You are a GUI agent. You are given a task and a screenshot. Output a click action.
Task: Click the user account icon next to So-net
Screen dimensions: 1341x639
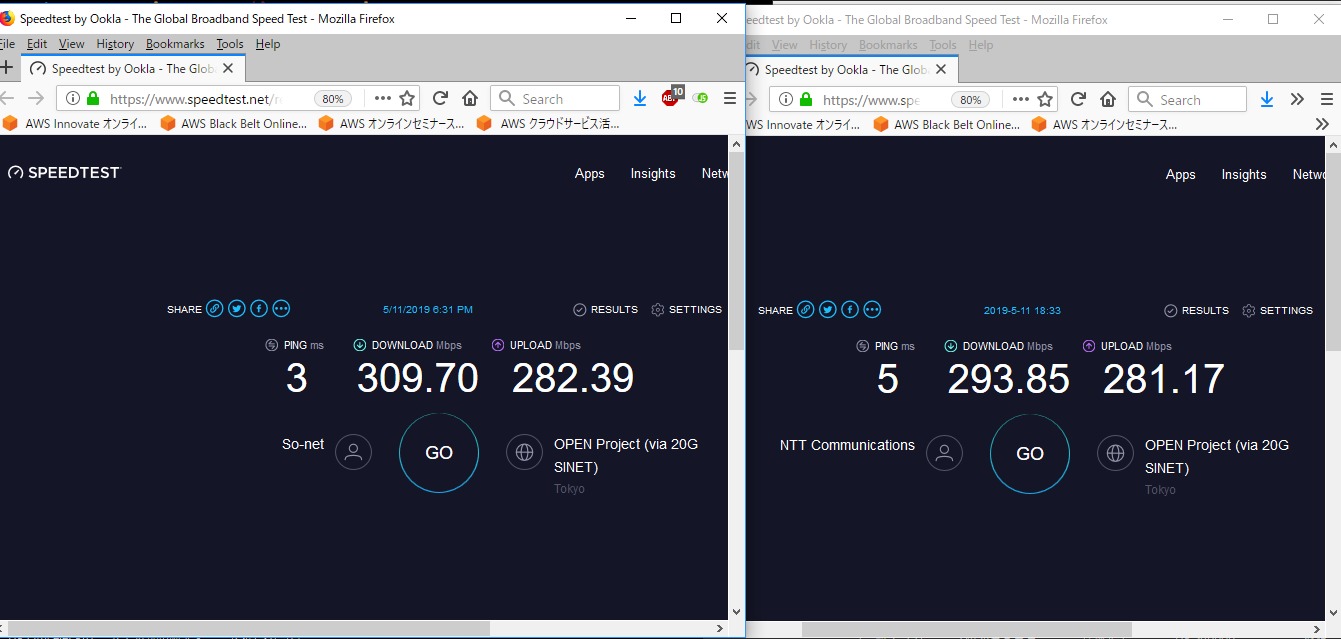(x=353, y=453)
